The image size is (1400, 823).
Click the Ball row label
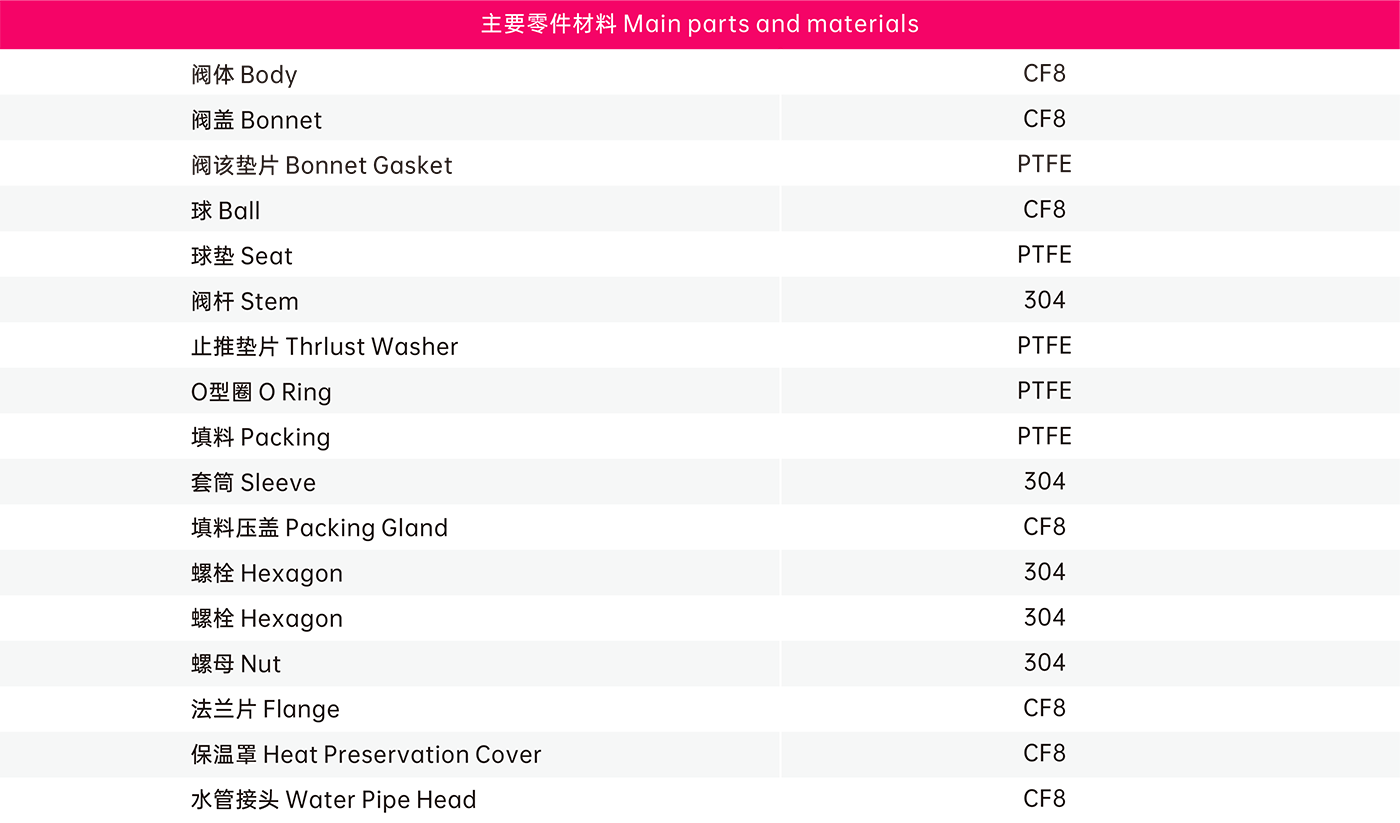click(x=225, y=211)
